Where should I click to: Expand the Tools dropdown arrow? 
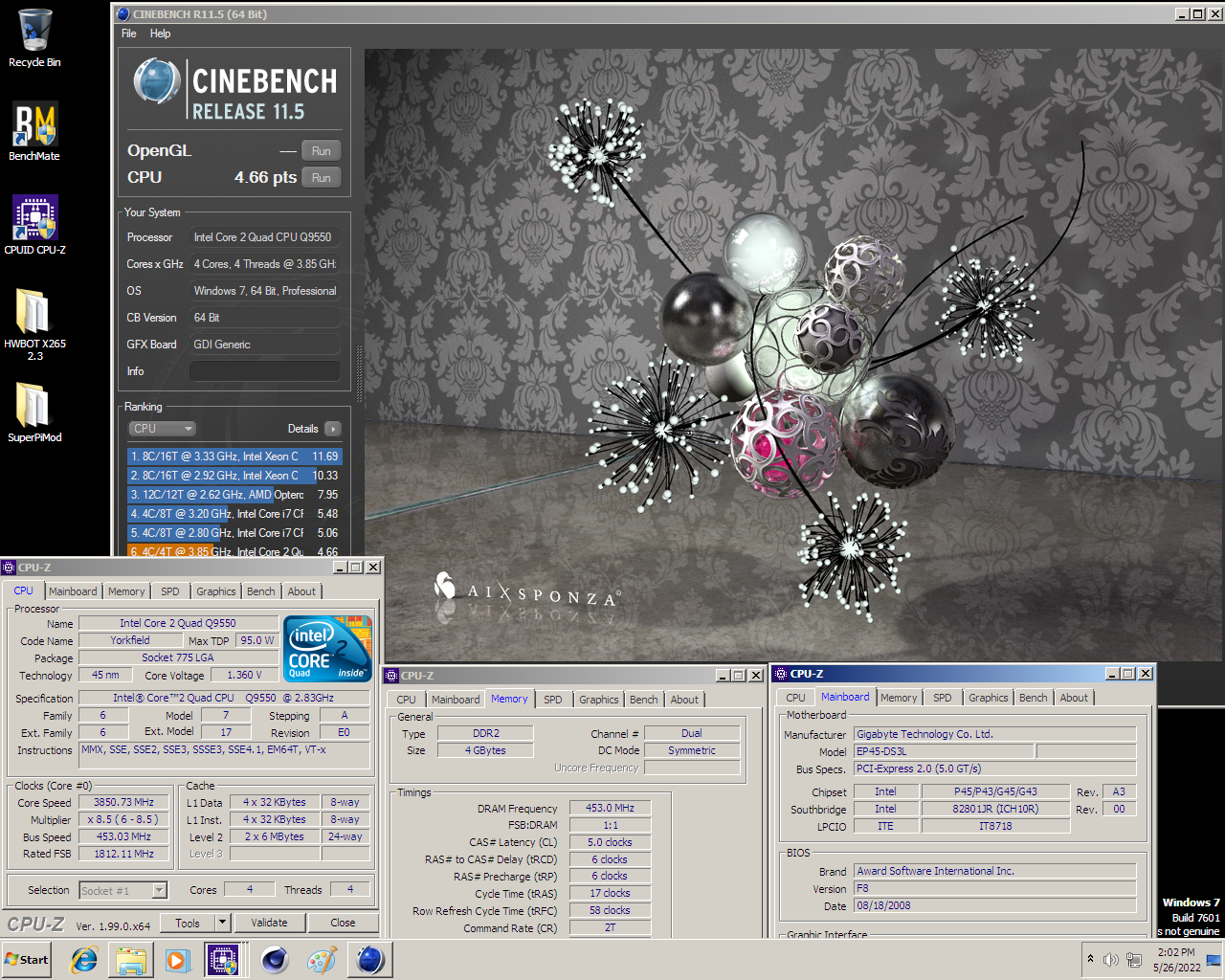pyautogui.click(x=223, y=923)
